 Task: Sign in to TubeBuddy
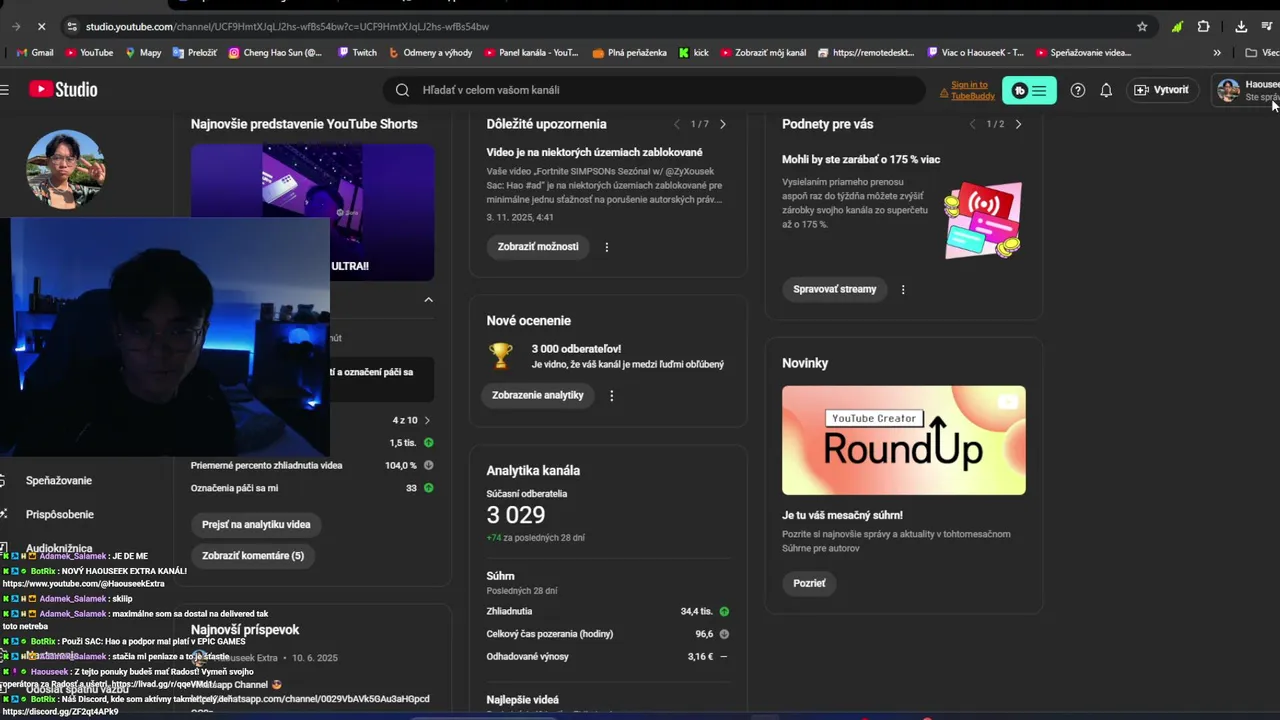(x=968, y=90)
